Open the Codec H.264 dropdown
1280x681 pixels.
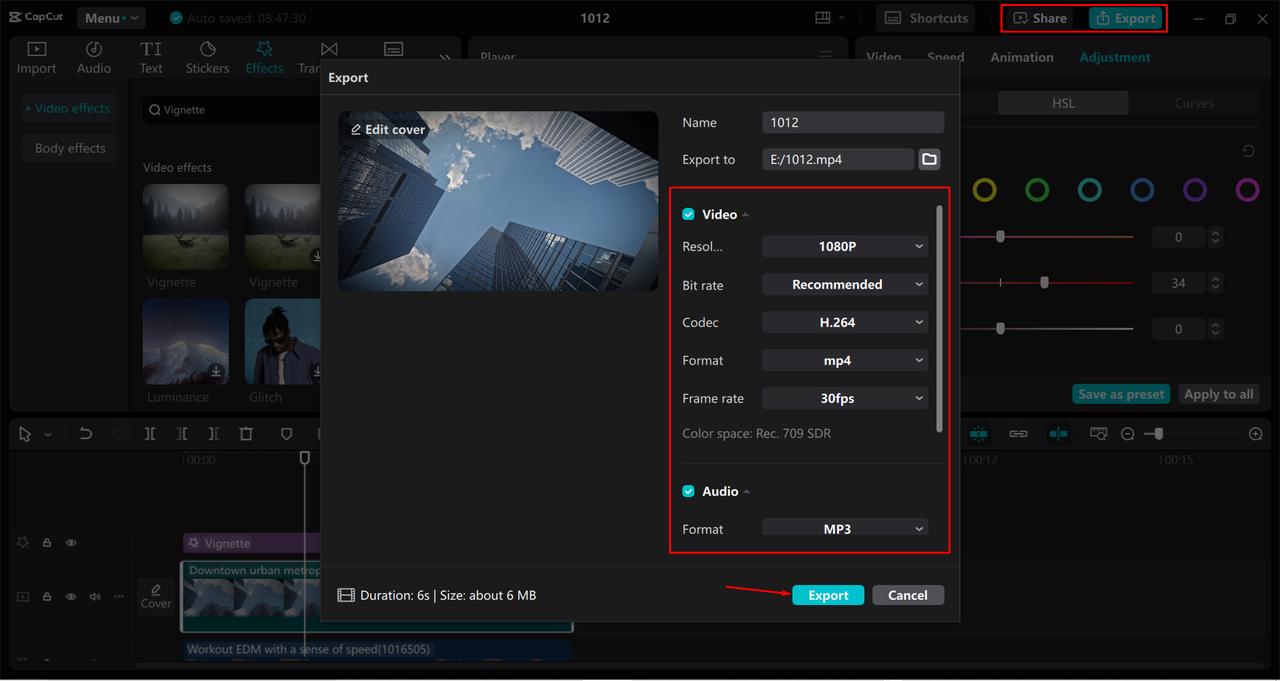(x=845, y=322)
